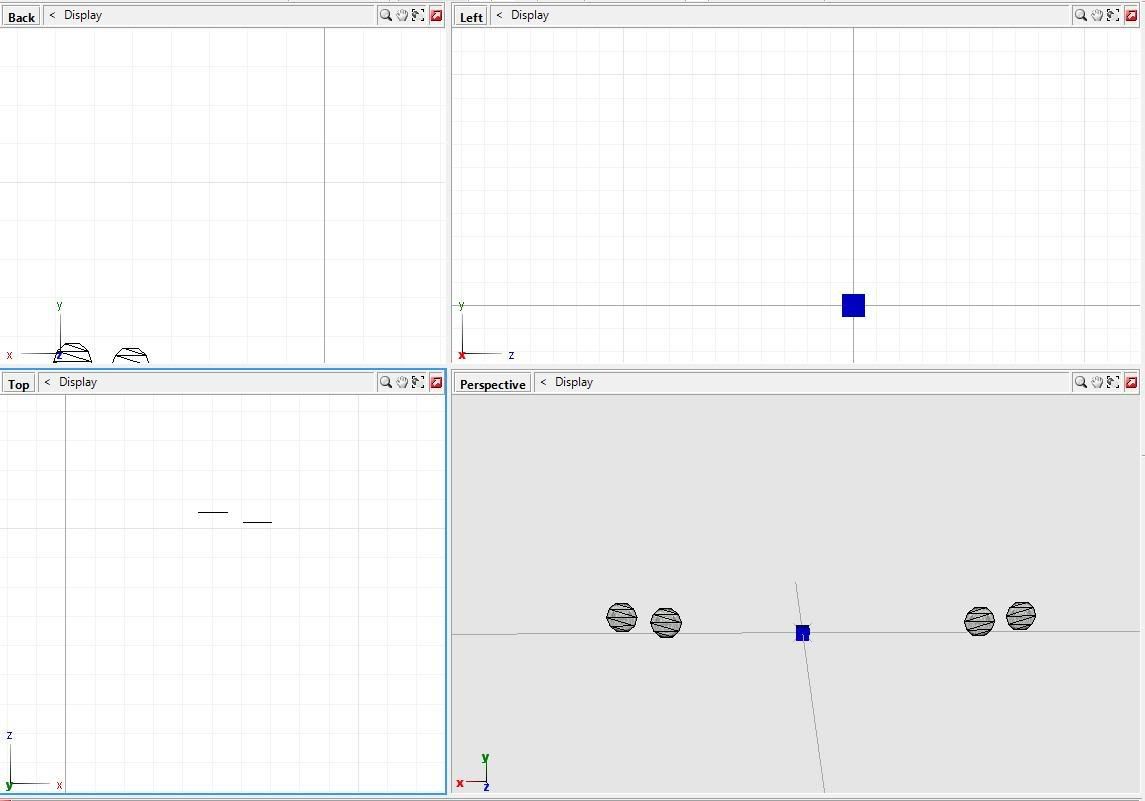
Task: Click the frame-all icon in Back viewport
Action: point(418,16)
